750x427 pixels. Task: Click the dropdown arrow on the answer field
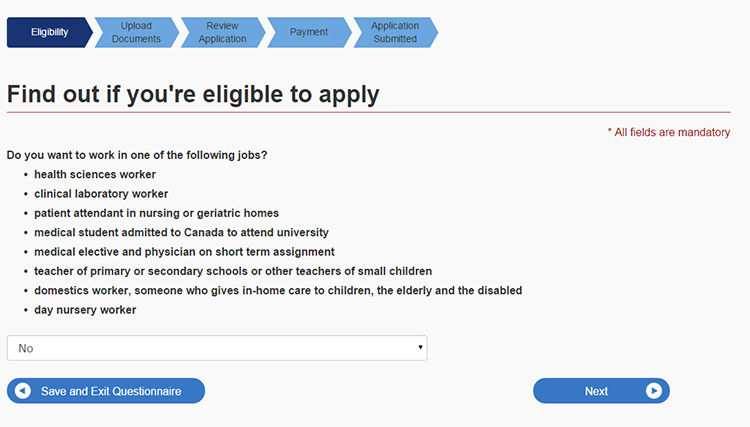pyautogui.click(x=421, y=348)
